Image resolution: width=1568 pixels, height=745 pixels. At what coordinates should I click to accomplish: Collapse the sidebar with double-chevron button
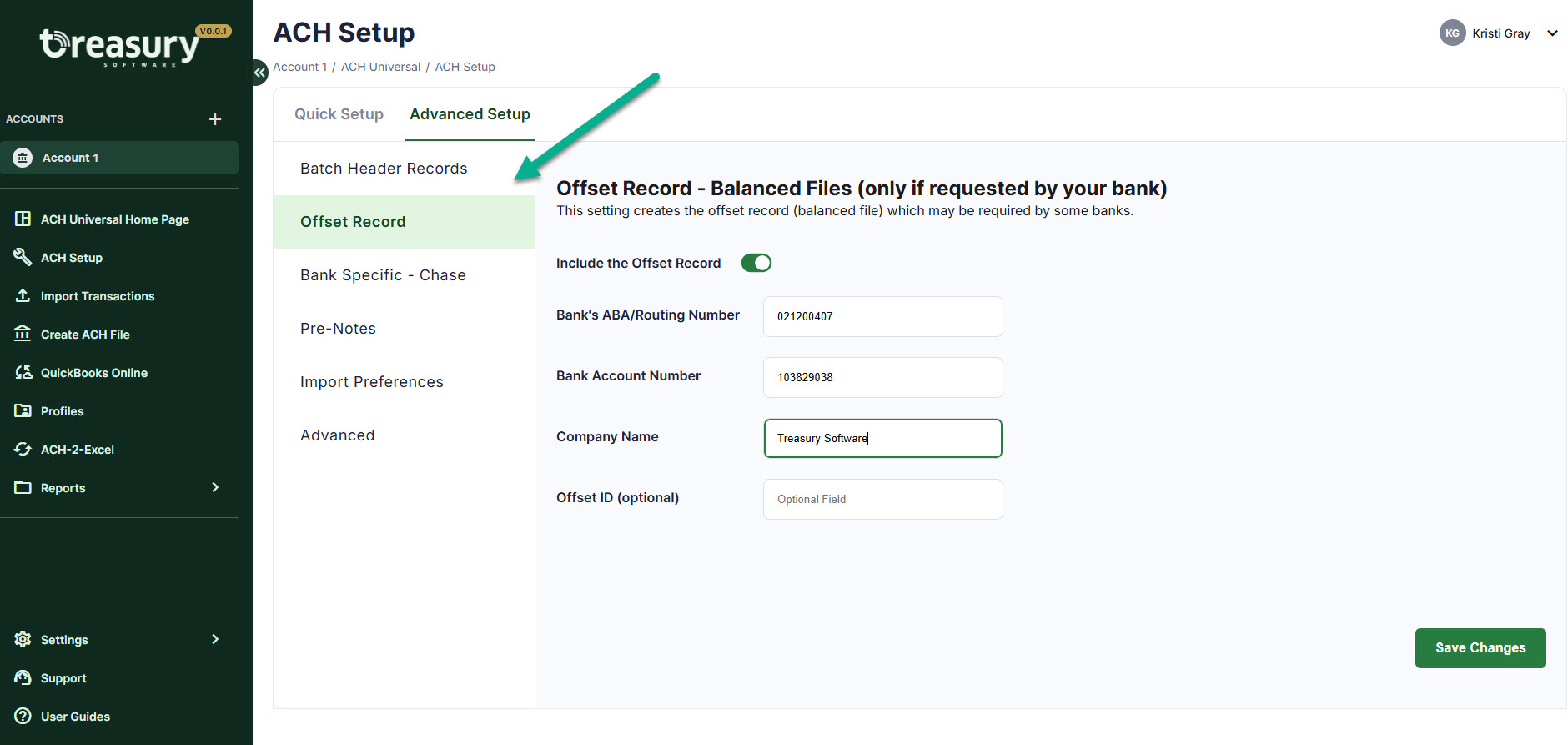pyautogui.click(x=259, y=73)
